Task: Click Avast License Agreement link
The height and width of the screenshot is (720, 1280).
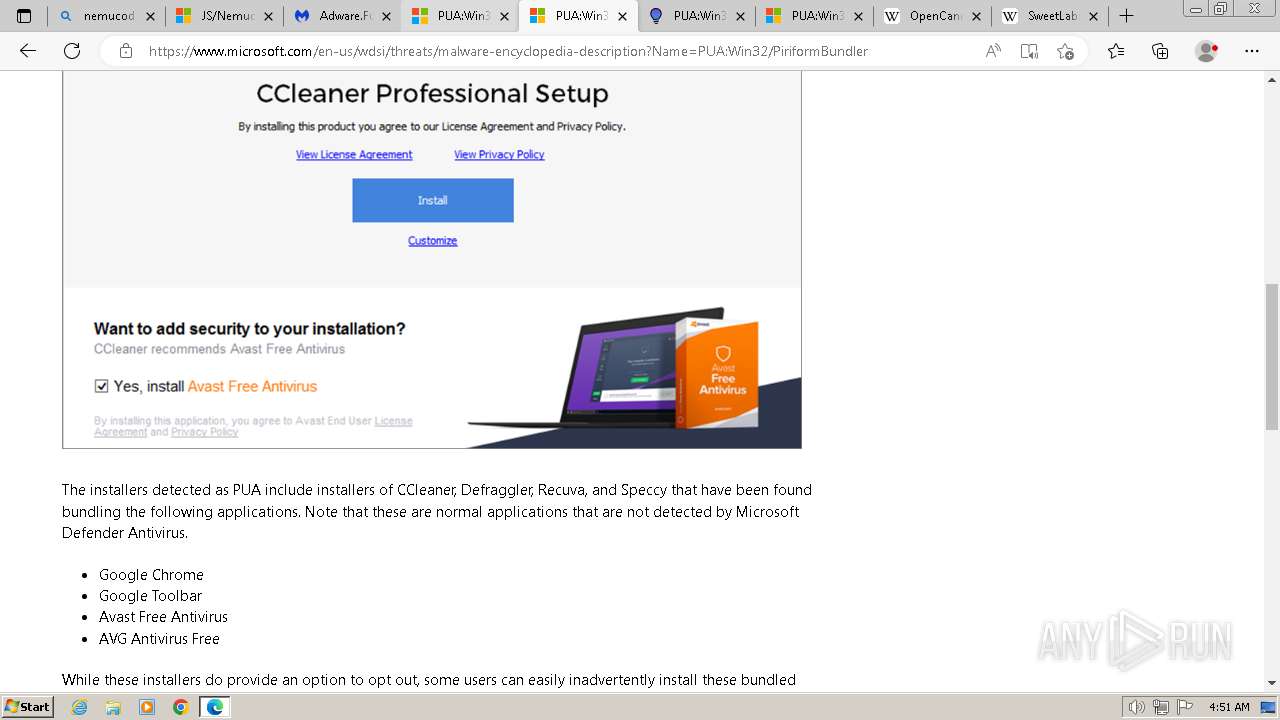Action: [393, 421]
